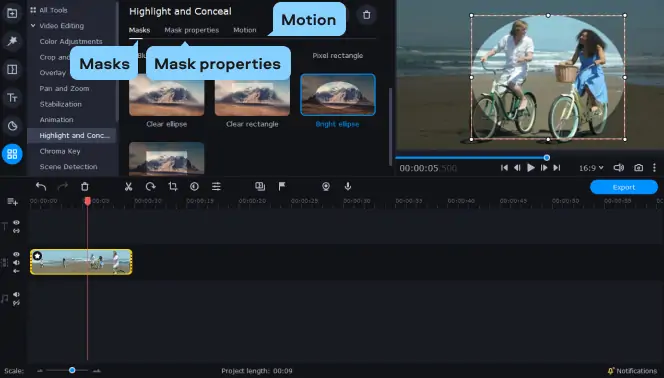664x378 pixels.
Task: Rotate the clip using toolbar icon
Action: (150, 186)
